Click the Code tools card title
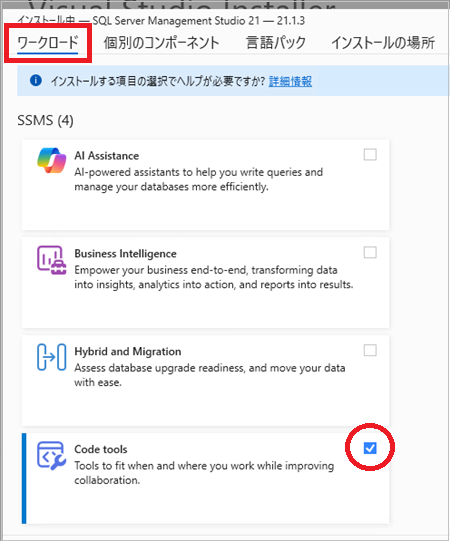The image size is (450, 541). [x=101, y=449]
